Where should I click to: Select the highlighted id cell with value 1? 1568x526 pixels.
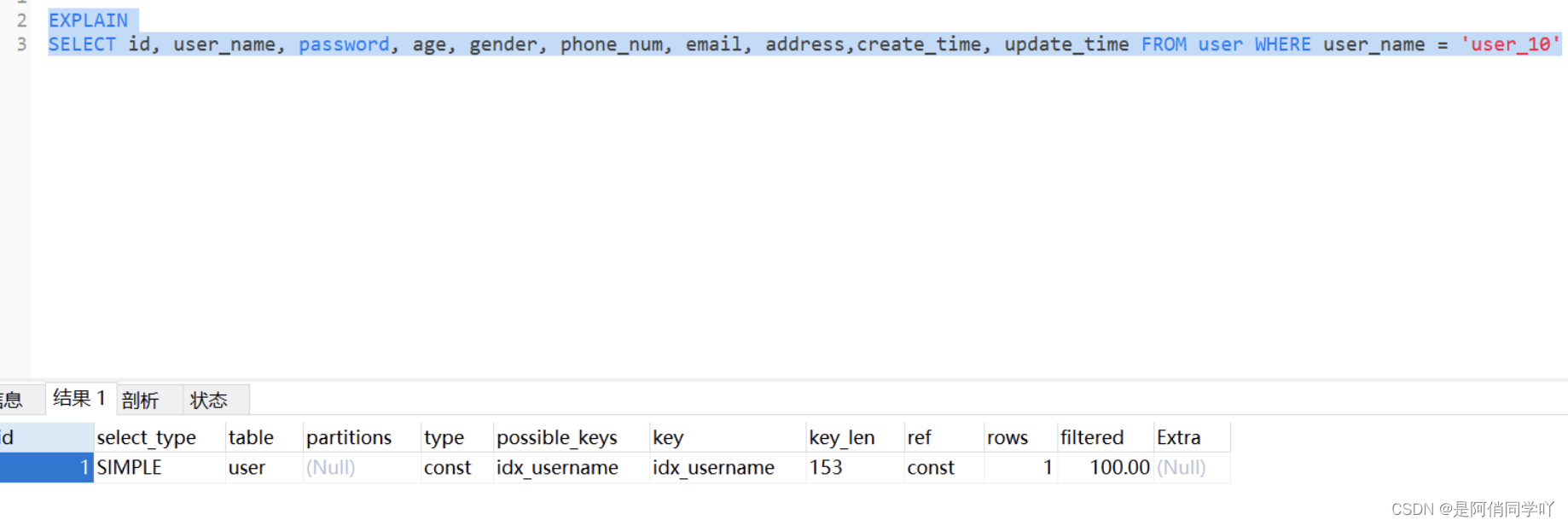pos(46,468)
